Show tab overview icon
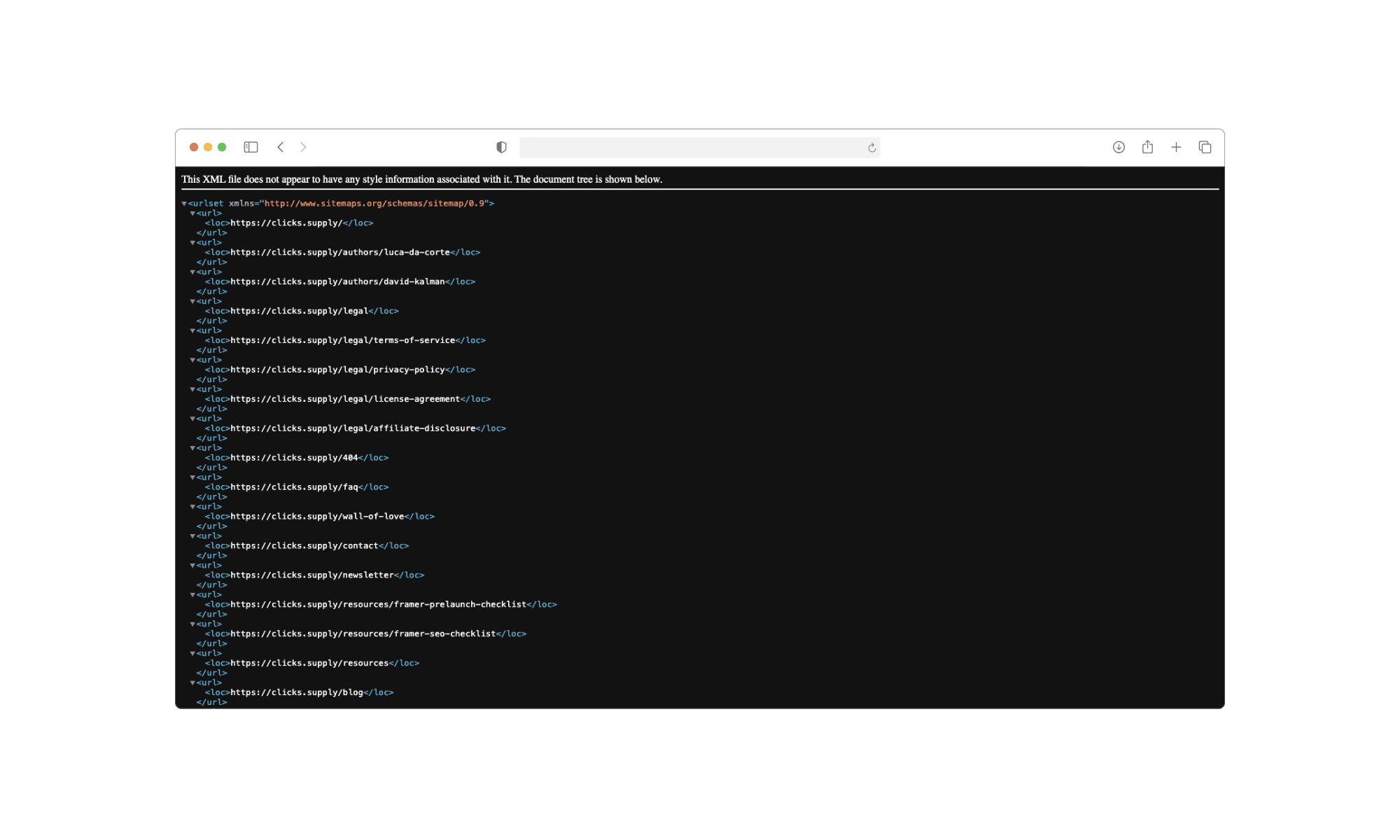The height and width of the screenshot is (840, 1400). (1205, 147)
